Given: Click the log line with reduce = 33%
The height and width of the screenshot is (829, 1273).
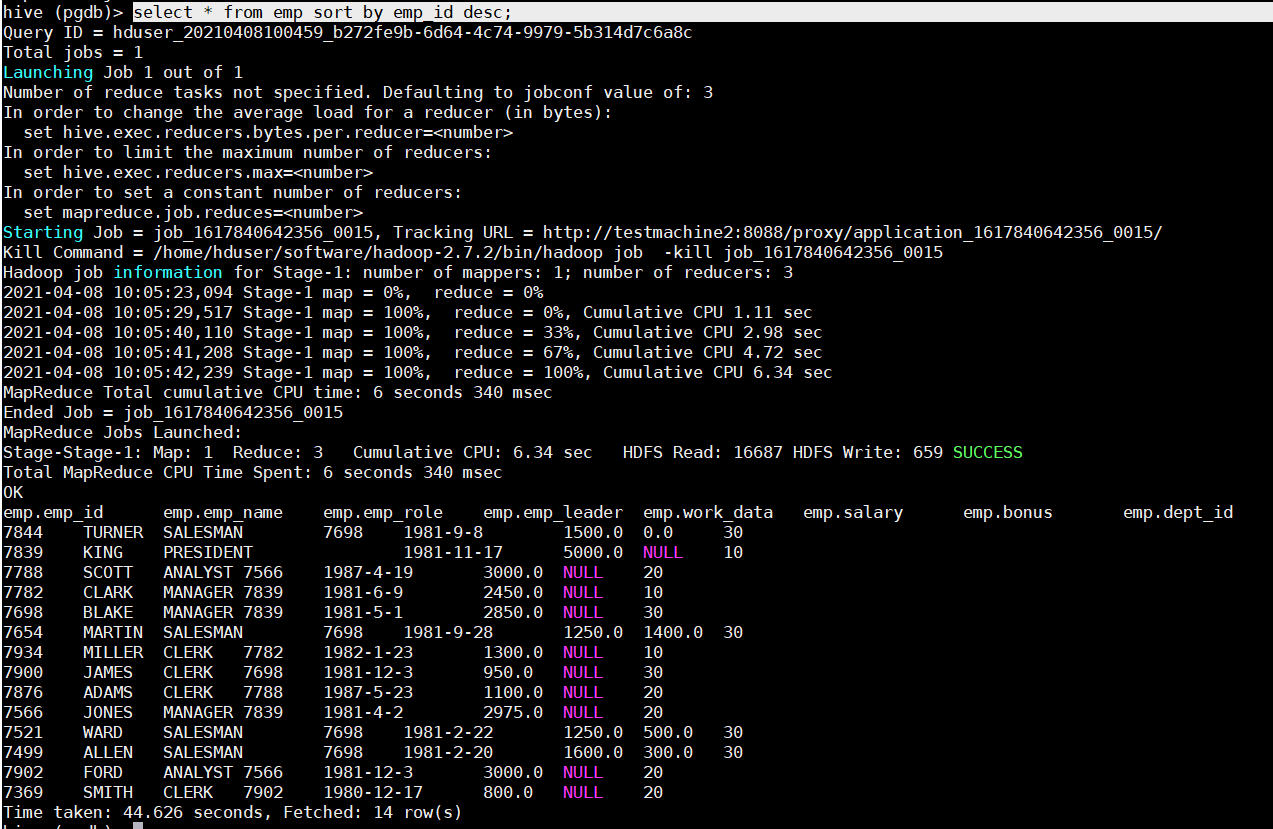Looking at the screenshot, I should click(413, 332).
